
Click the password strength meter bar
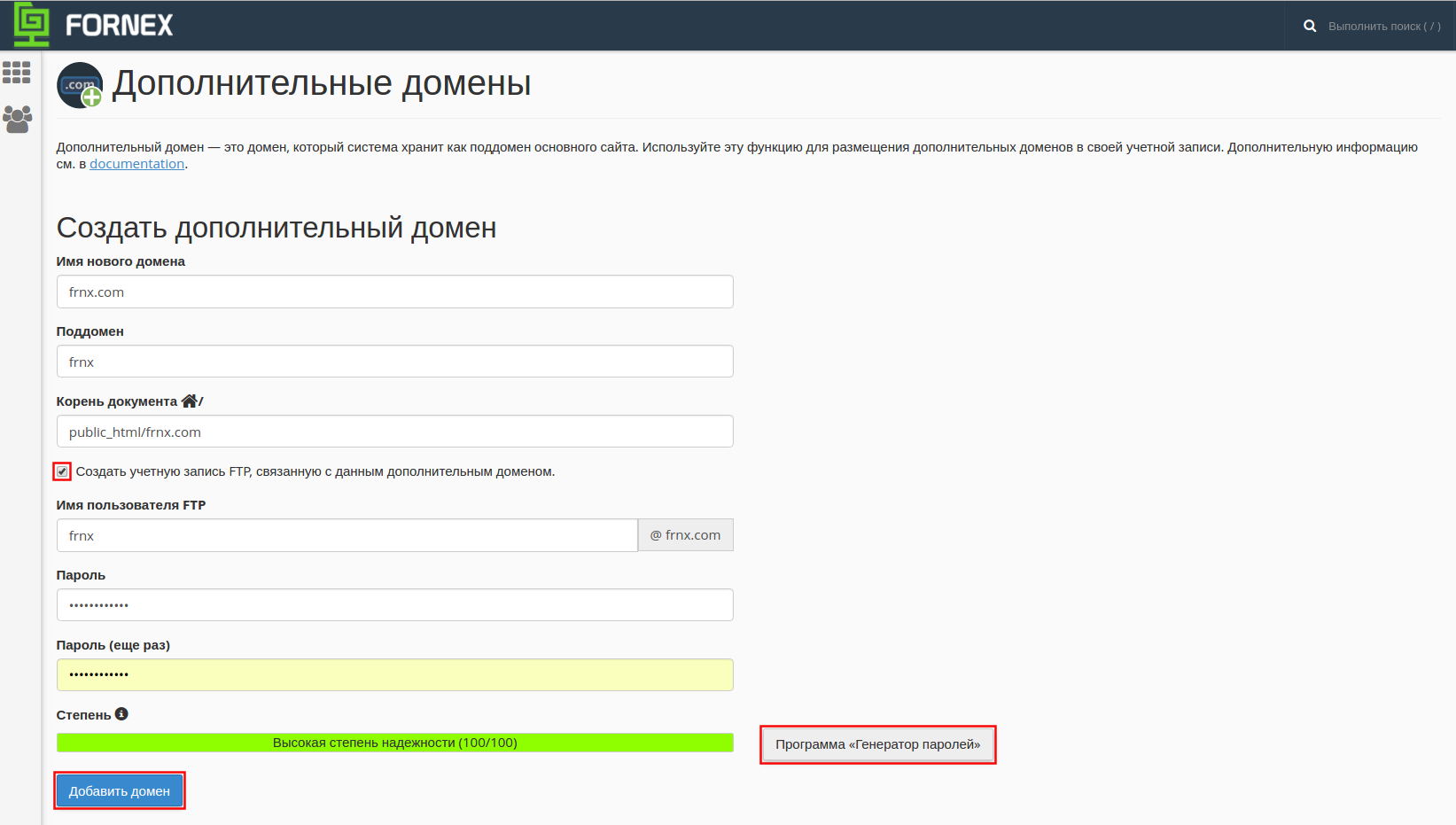click(x=395, y=743)
